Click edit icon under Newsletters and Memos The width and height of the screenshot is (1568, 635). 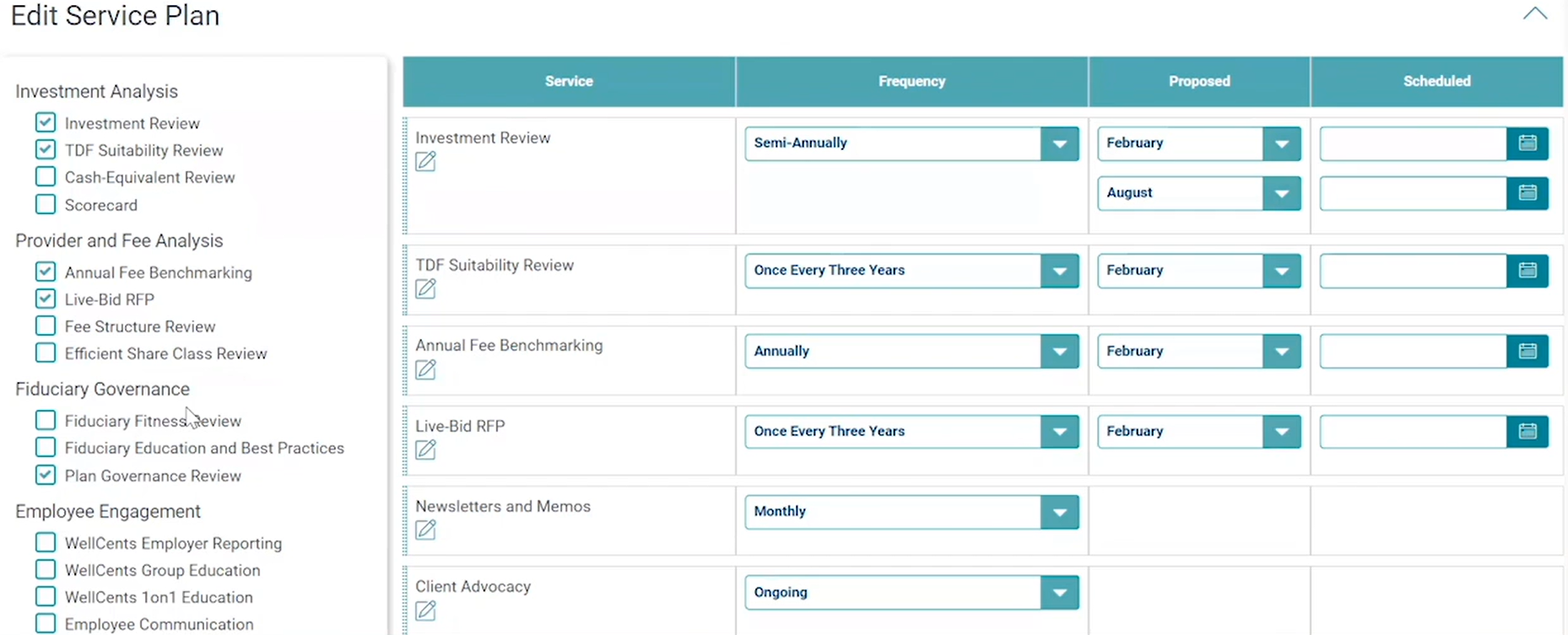[425, 530]
